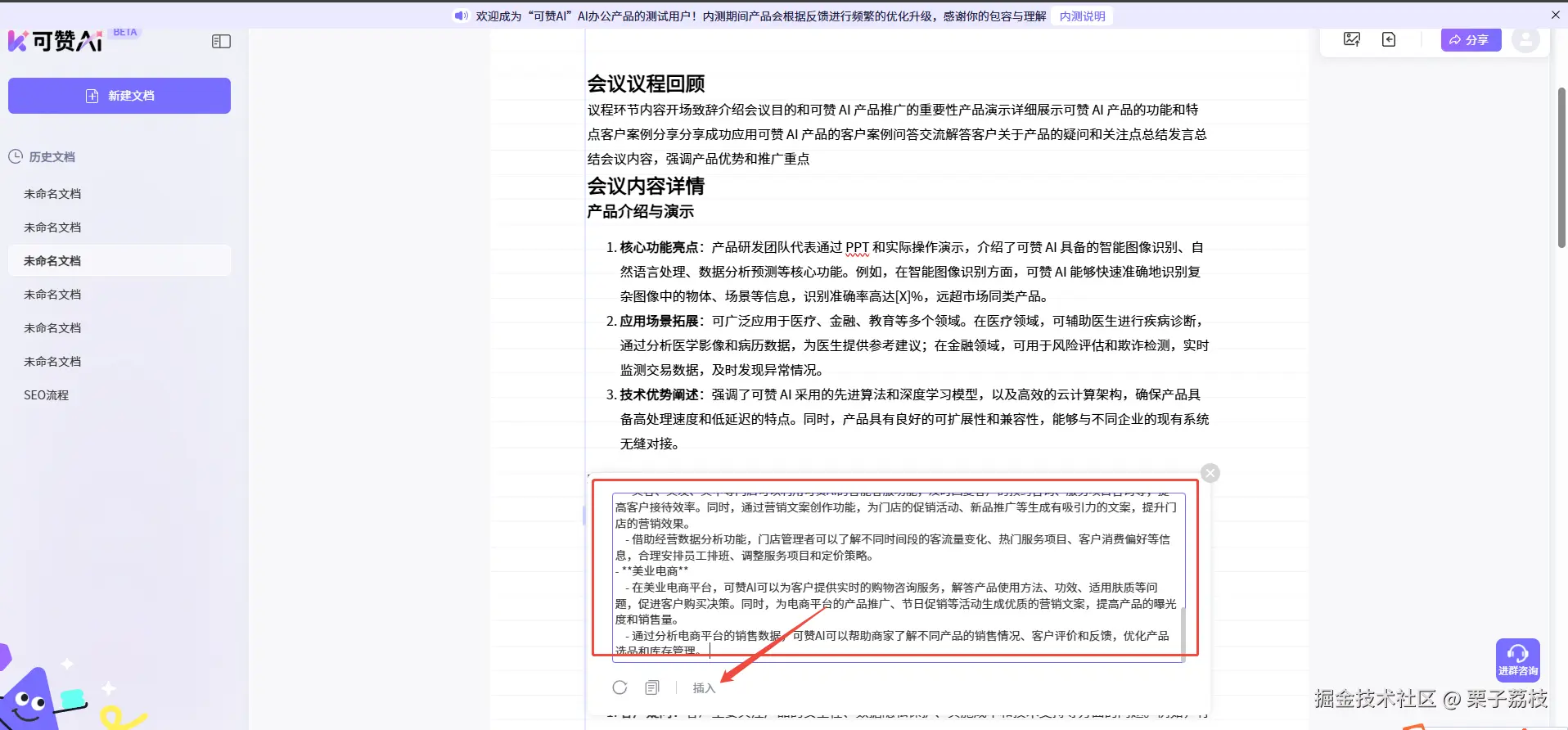Viewport: 1568px width, 730px height.
Task: Open the sixth 未命名文档 in history
Action: [x=52, y=362]
